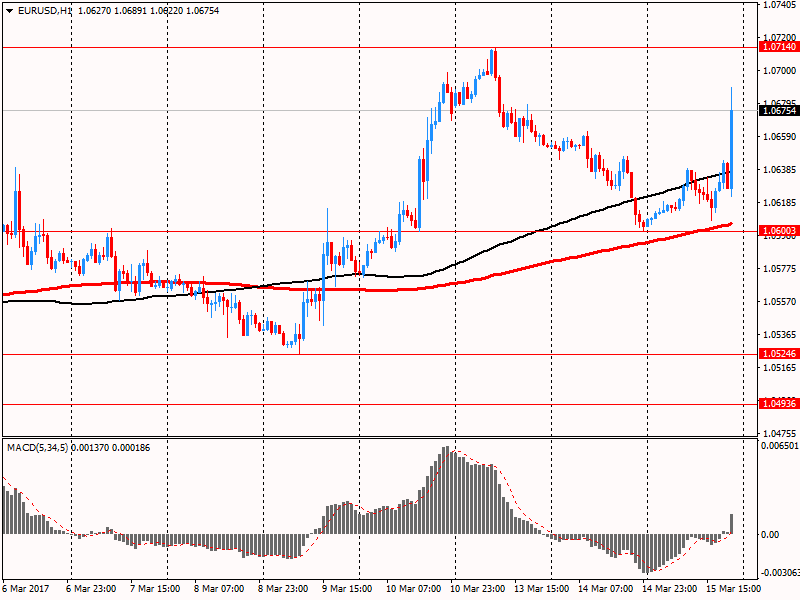Click the 1.06185 price axis label
The image size is (800, 600).
pyautogui.click(x=780, y=203)
